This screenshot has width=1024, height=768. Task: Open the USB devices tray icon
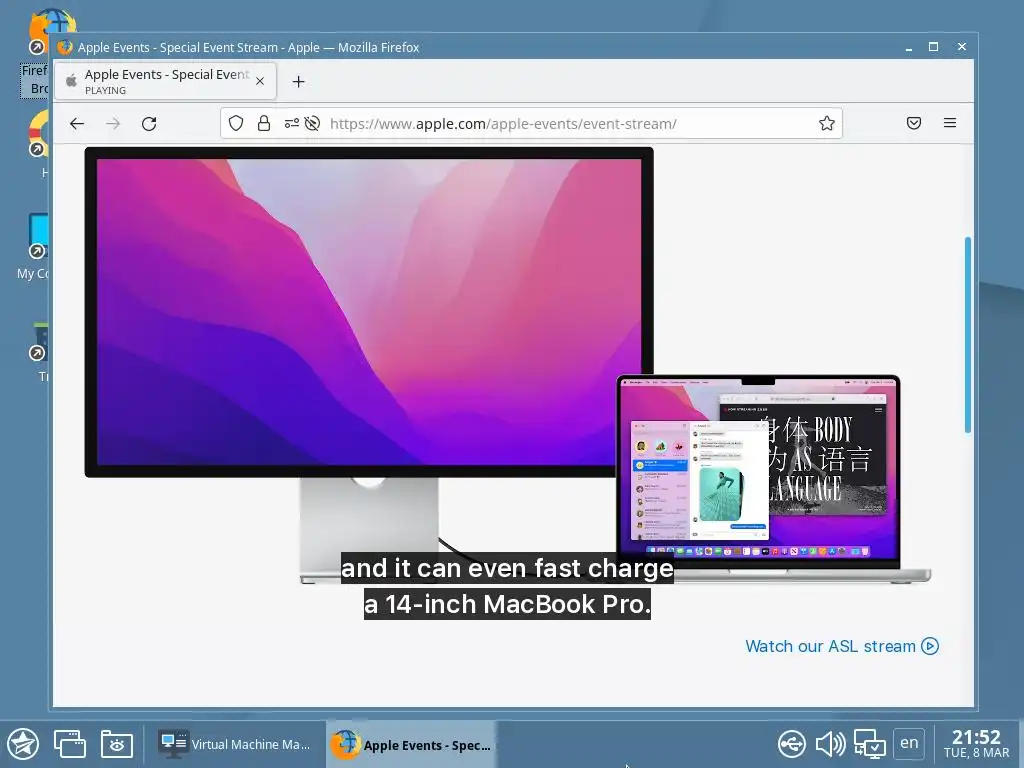792,744
